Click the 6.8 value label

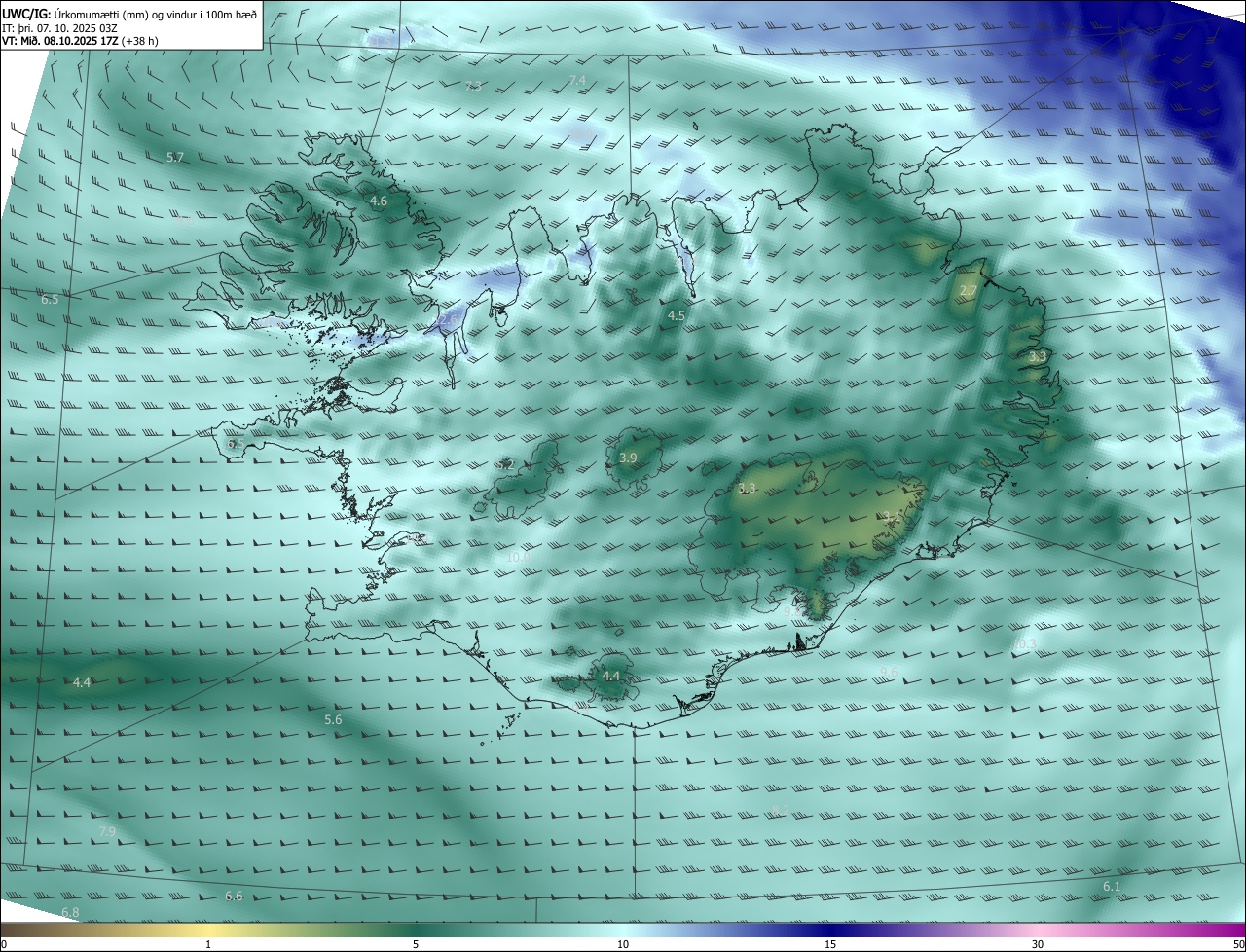pyautogui.click(x=70, y=912)
